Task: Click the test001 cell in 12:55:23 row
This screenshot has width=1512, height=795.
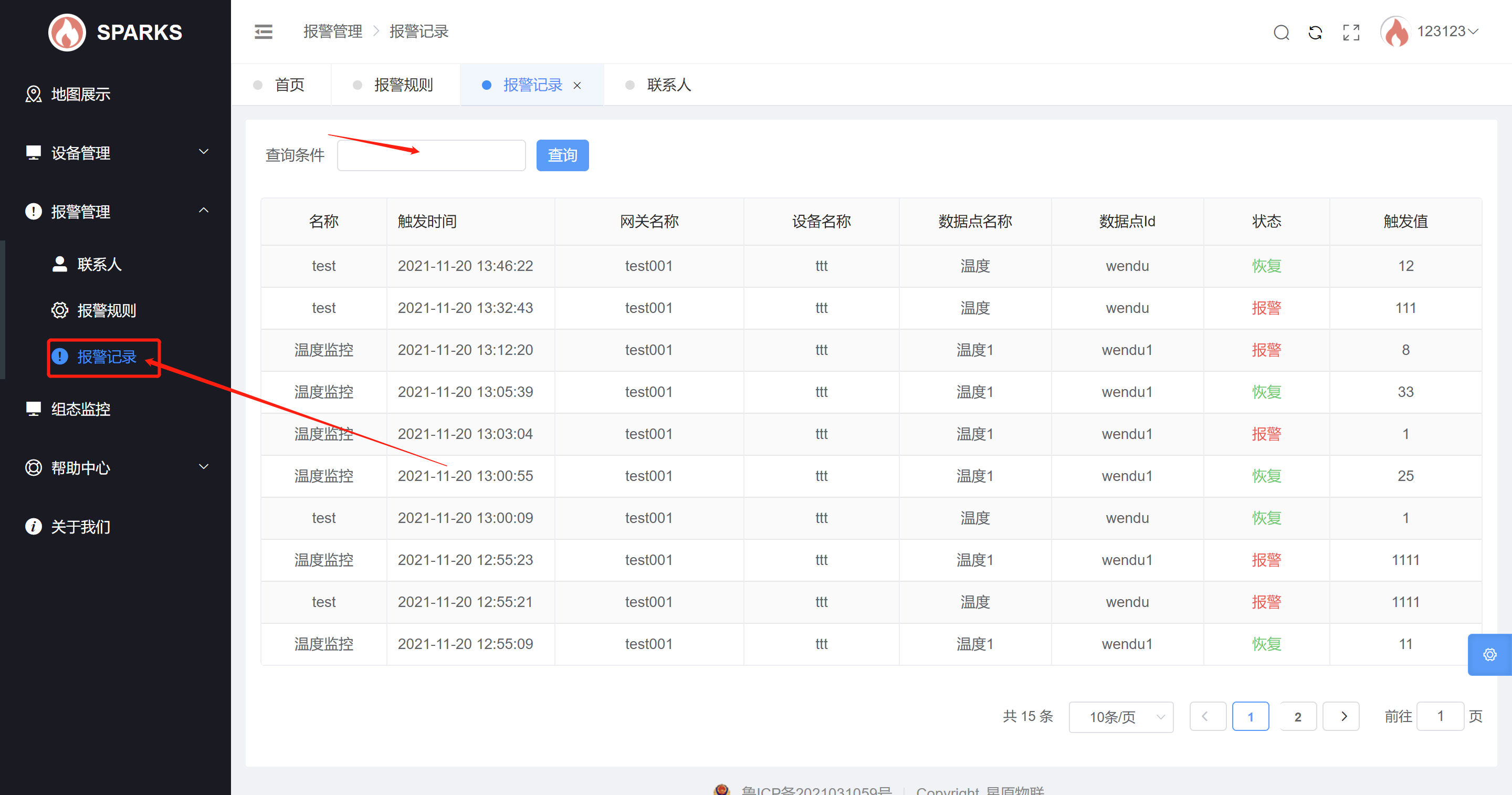Action: click(x=648, y=560)
